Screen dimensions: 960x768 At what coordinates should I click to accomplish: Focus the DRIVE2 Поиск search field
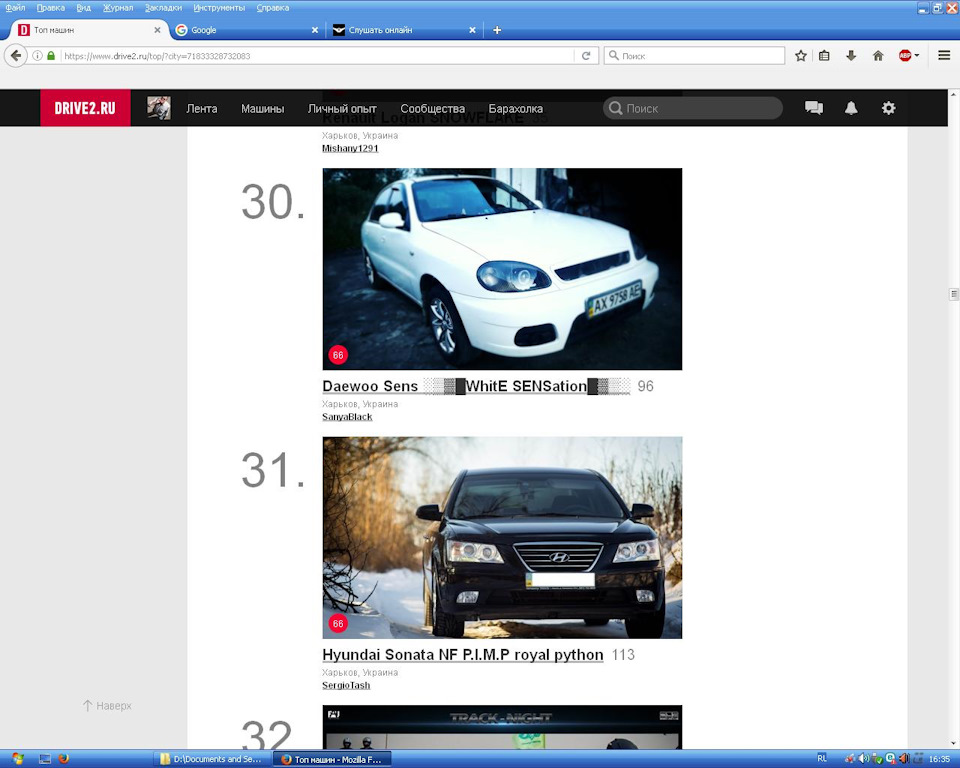coord(692,108)
